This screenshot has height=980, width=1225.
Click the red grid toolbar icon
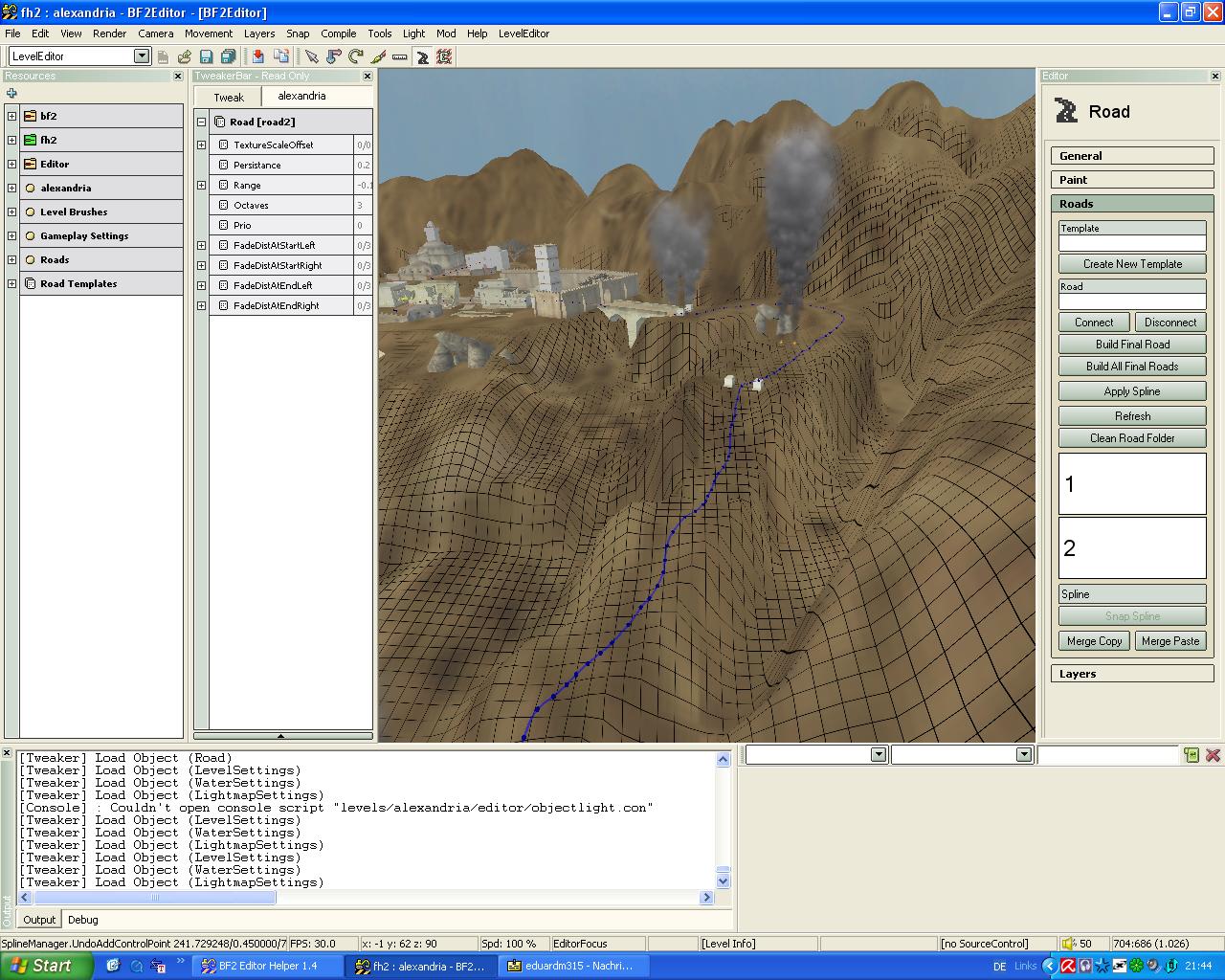(444, 56)
